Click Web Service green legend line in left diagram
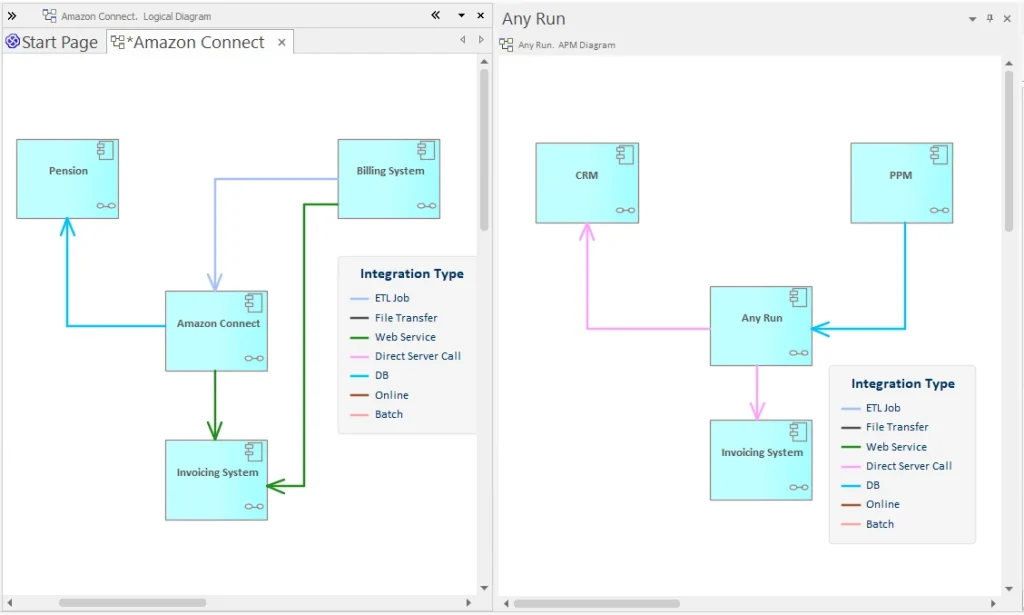1024x615 pixels. 359,338
